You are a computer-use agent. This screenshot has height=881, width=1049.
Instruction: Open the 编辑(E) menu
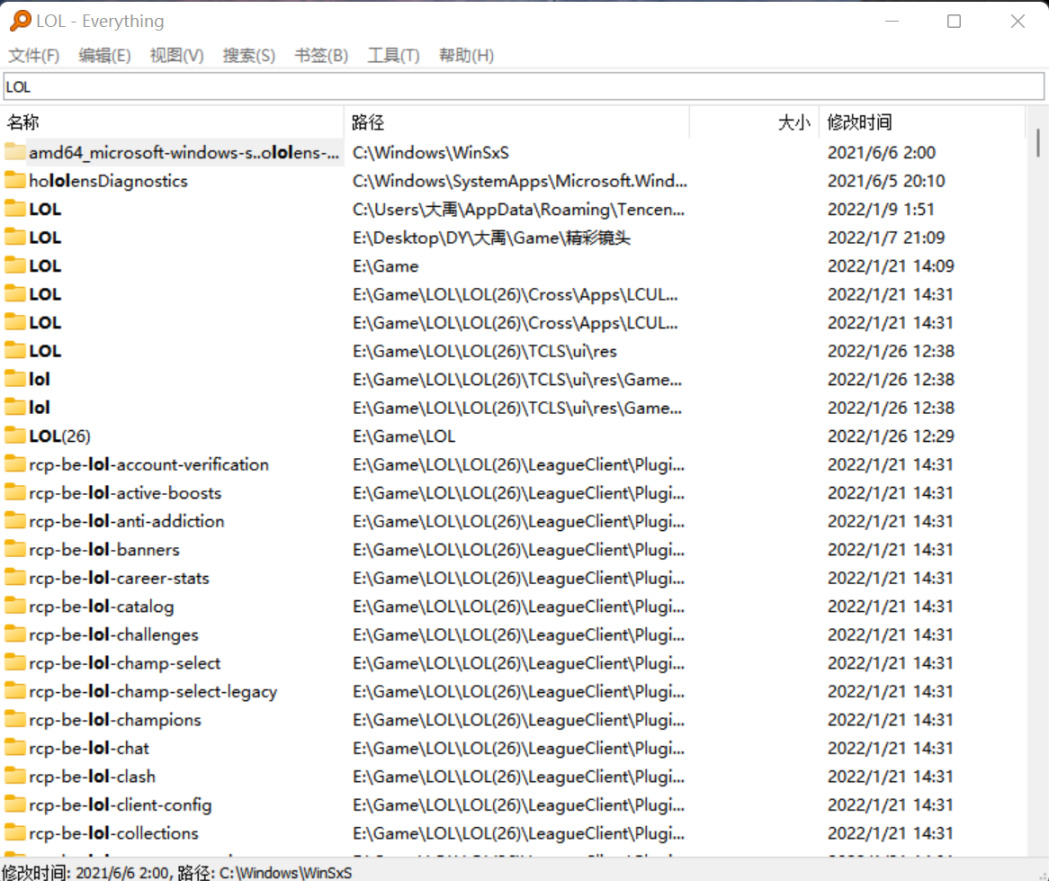[104, 55]
